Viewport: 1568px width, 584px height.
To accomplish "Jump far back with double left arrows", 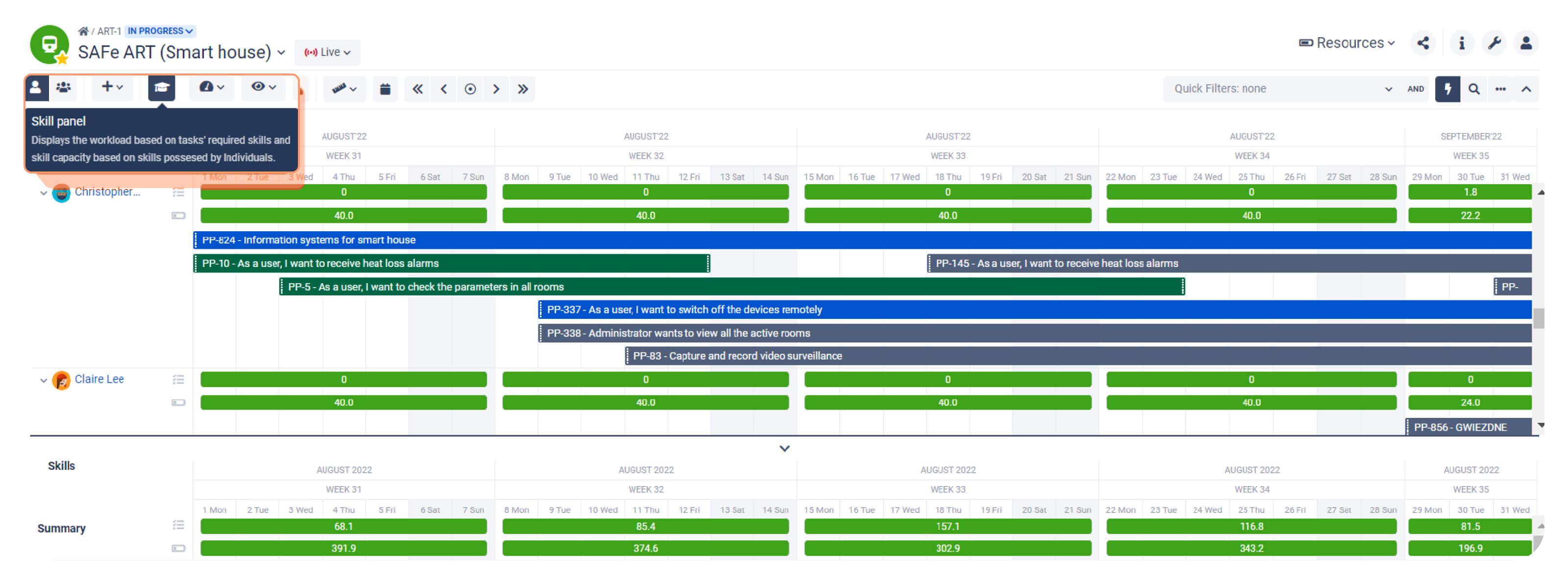I will pos(417,90).
